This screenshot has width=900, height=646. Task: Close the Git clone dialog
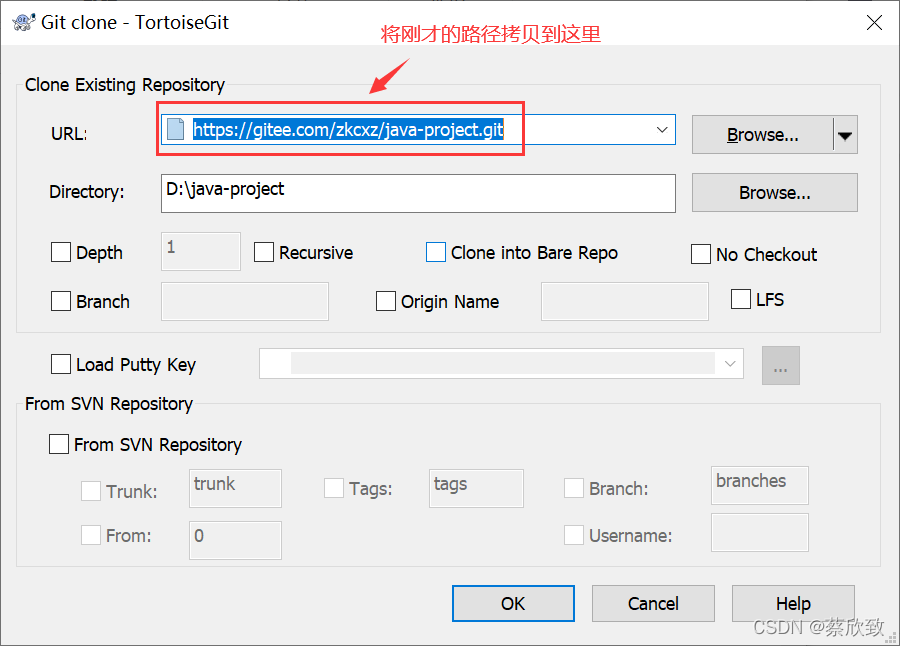tap(874, 22)
